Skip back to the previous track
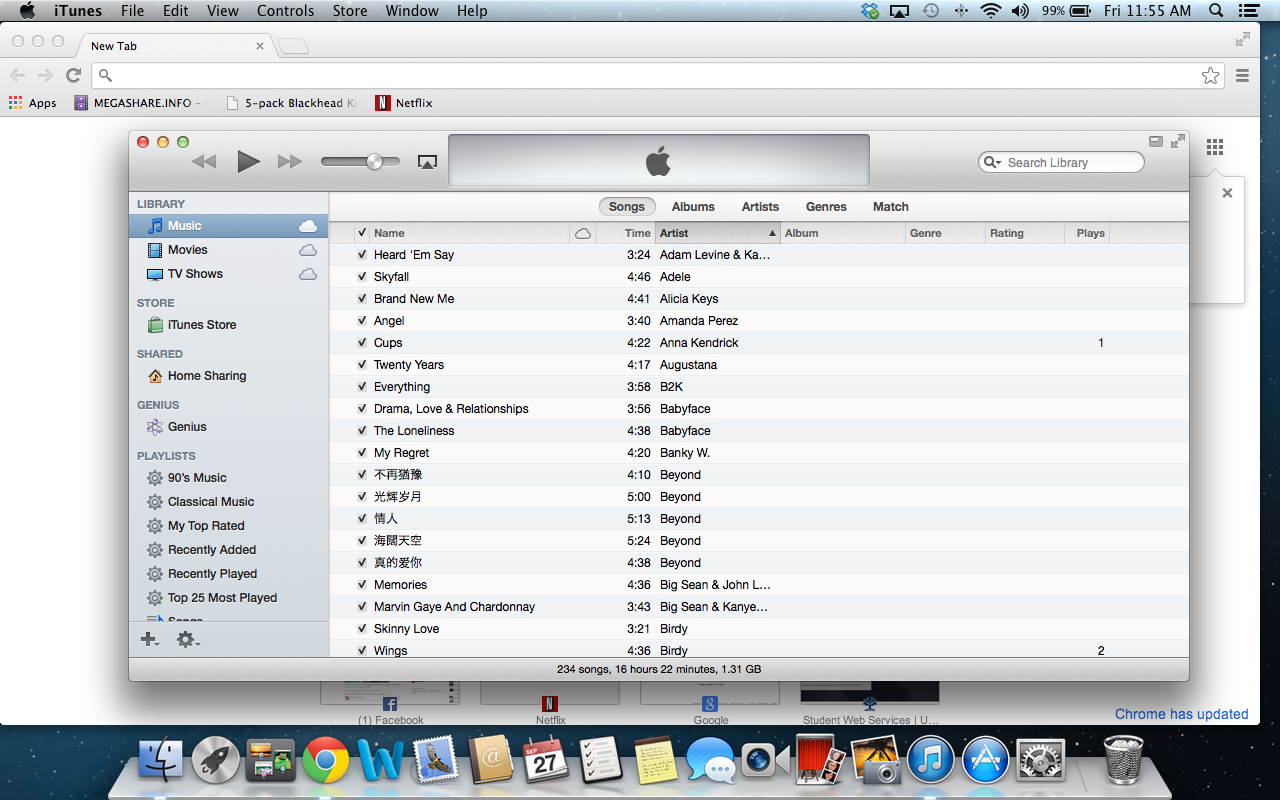This screenshot has width=1280, height=800. [x=204, y=161]
